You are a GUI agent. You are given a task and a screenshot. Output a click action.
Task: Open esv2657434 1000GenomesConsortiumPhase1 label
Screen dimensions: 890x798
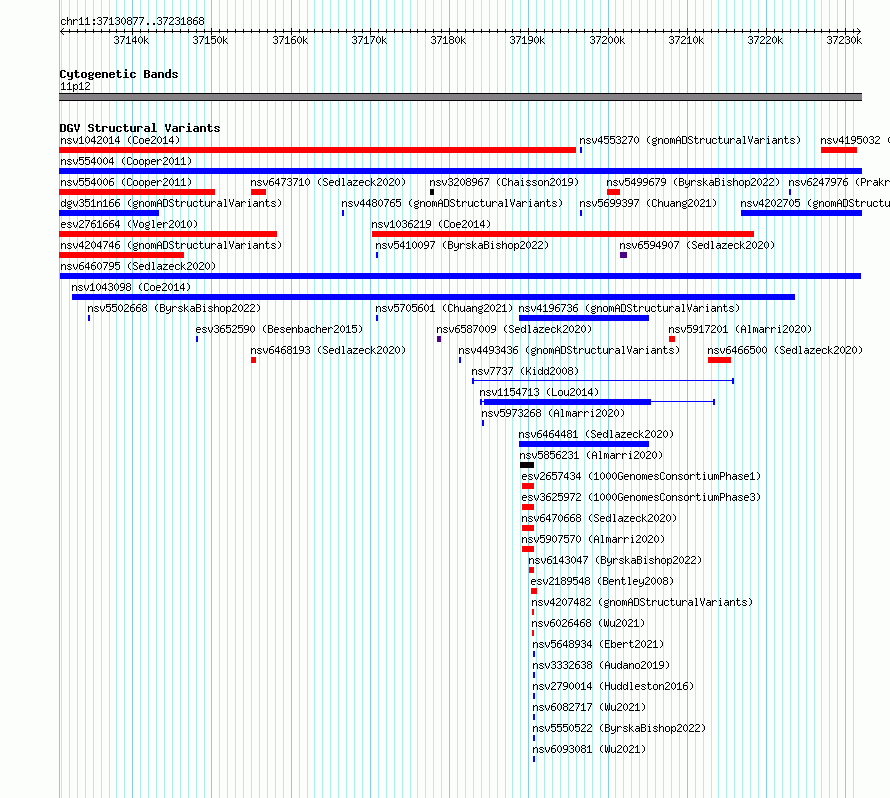[641, 476]
